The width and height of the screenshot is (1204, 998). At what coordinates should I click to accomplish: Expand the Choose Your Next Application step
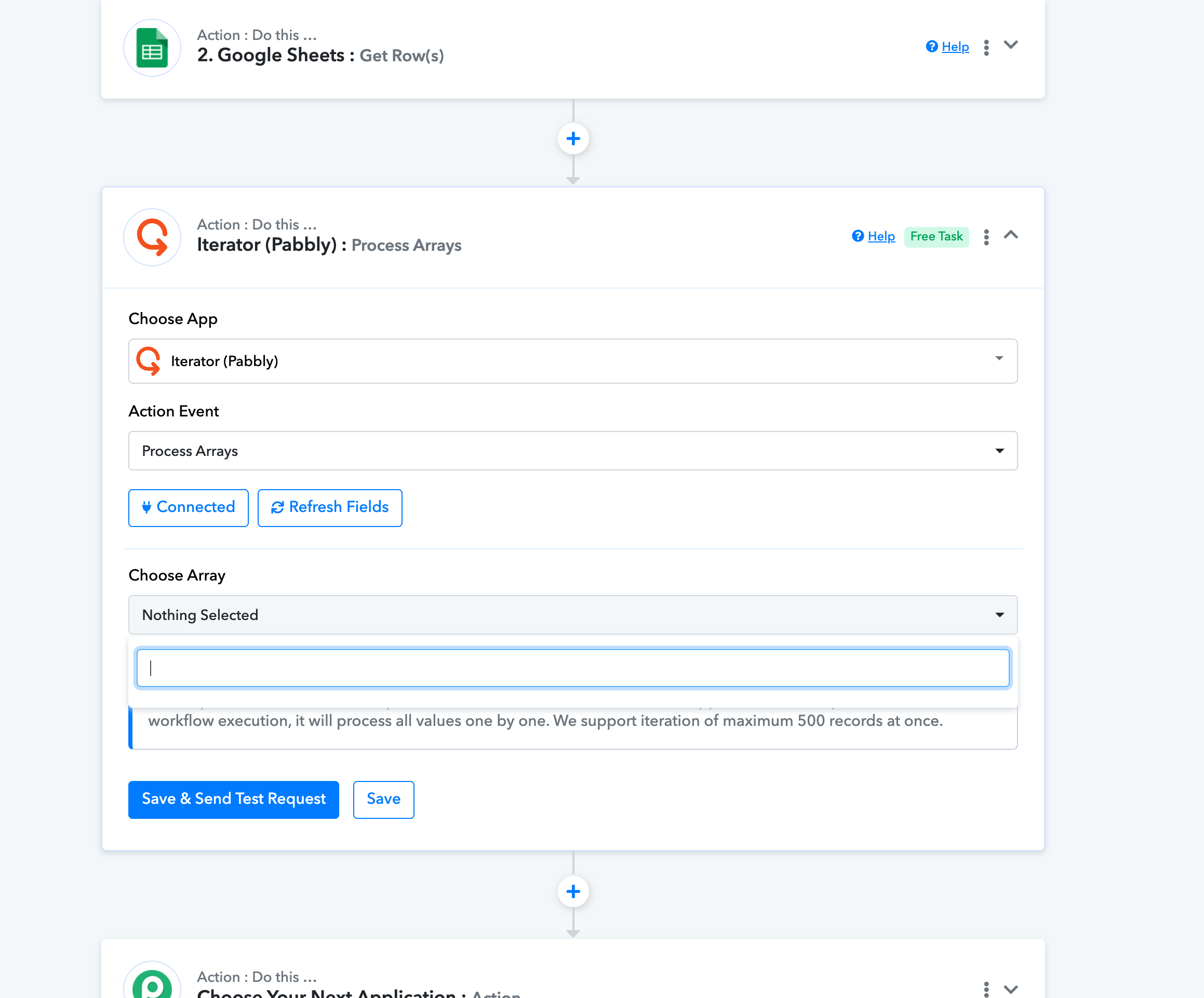pos(1011,989)
